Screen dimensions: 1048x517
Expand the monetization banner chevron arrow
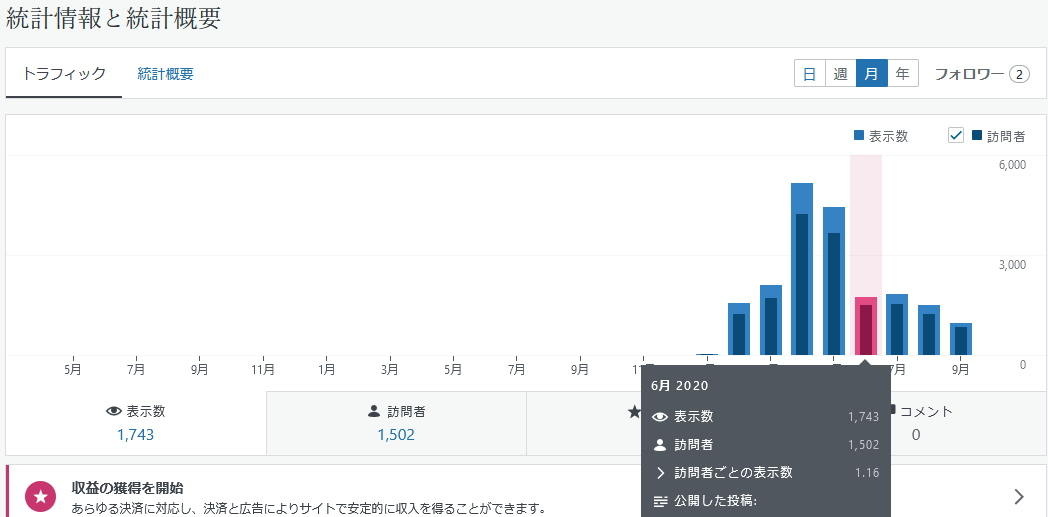pyautogui.click(x=1019, y=496)
